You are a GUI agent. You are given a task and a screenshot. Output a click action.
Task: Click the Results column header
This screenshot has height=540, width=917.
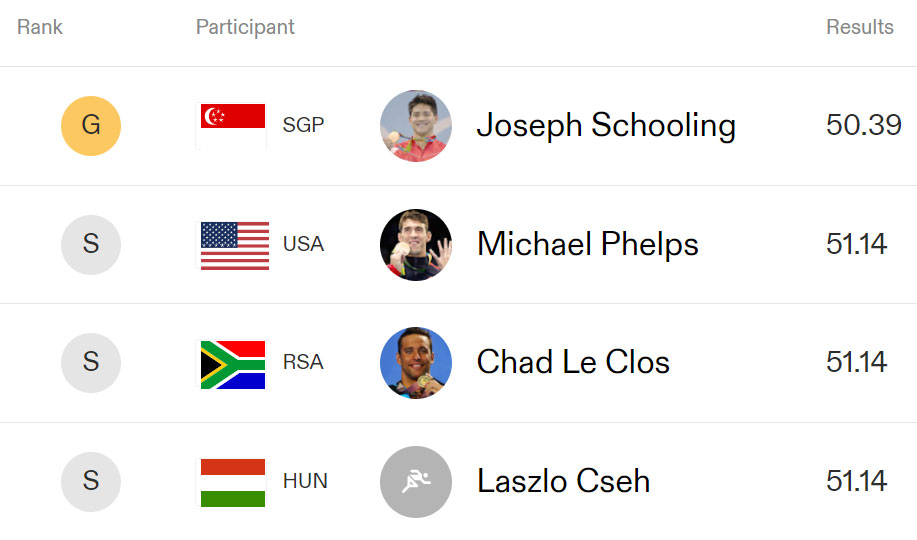(x=860, y=27)
